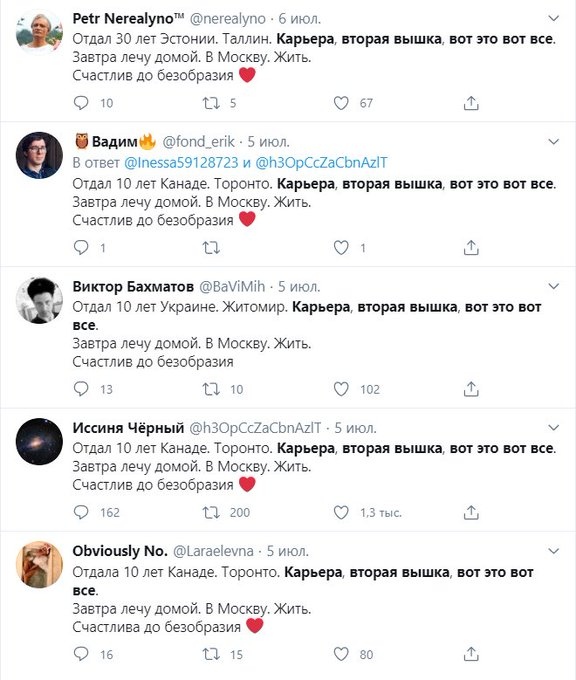This screenshot has height=680, width=576.
Task: Retweet Petr Nerealyno's tweet
Action: pyautogui.click(x=211, y=103)
